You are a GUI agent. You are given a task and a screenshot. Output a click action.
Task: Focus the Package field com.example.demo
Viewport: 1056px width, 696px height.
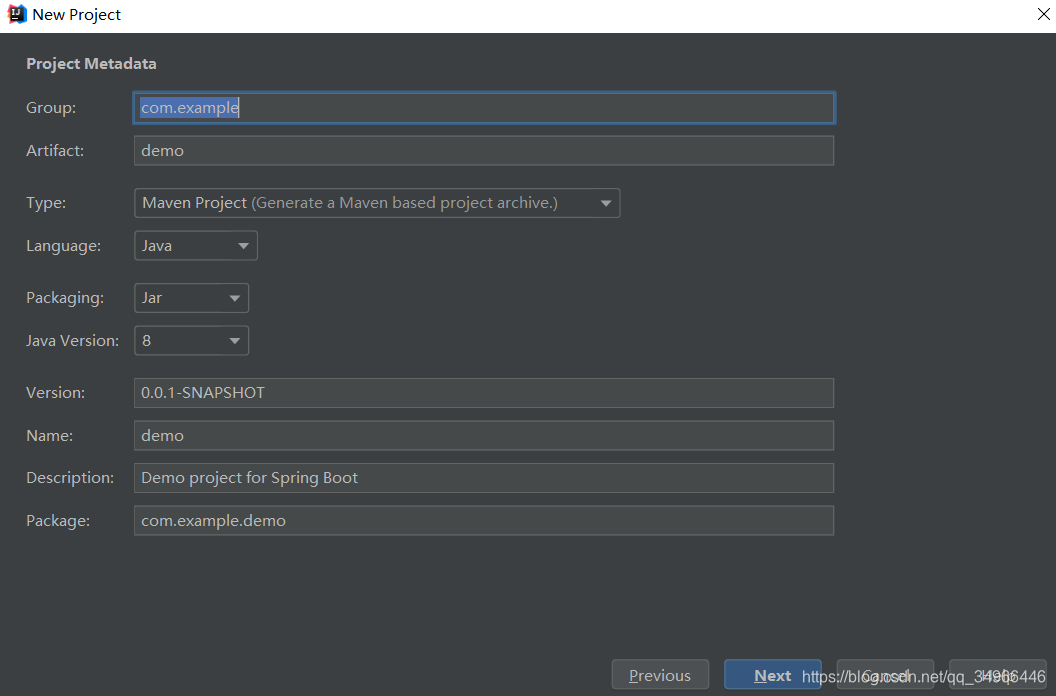[484, 521]
